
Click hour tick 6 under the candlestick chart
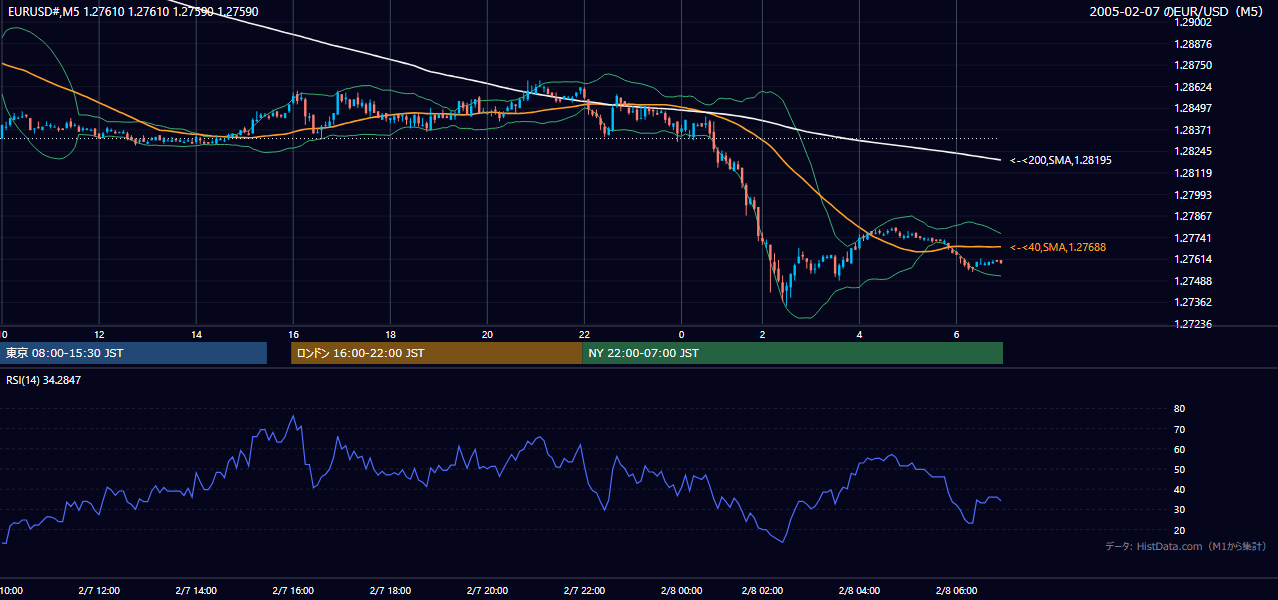(x=956, y=334)
